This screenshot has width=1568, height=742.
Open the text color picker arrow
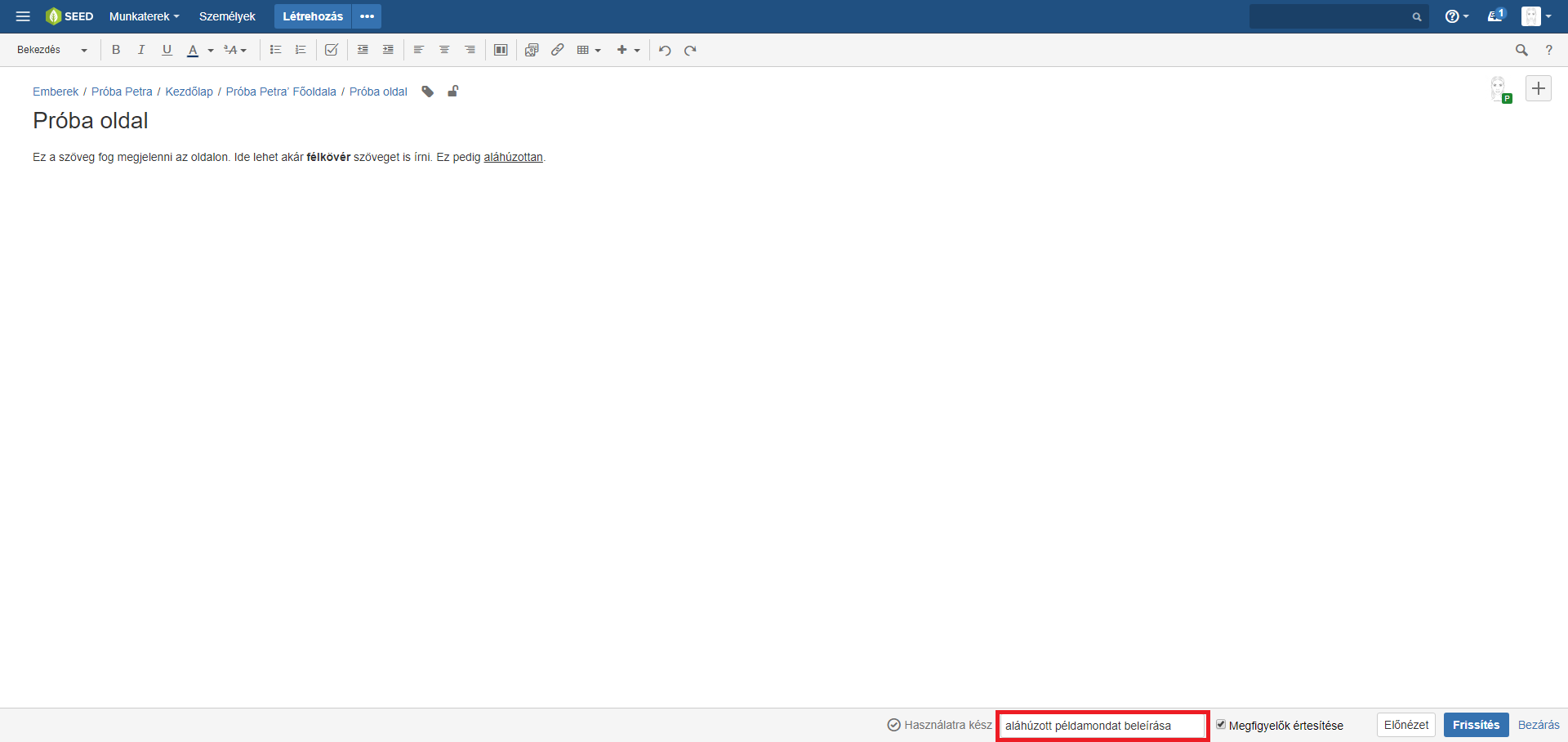(211, 51)
